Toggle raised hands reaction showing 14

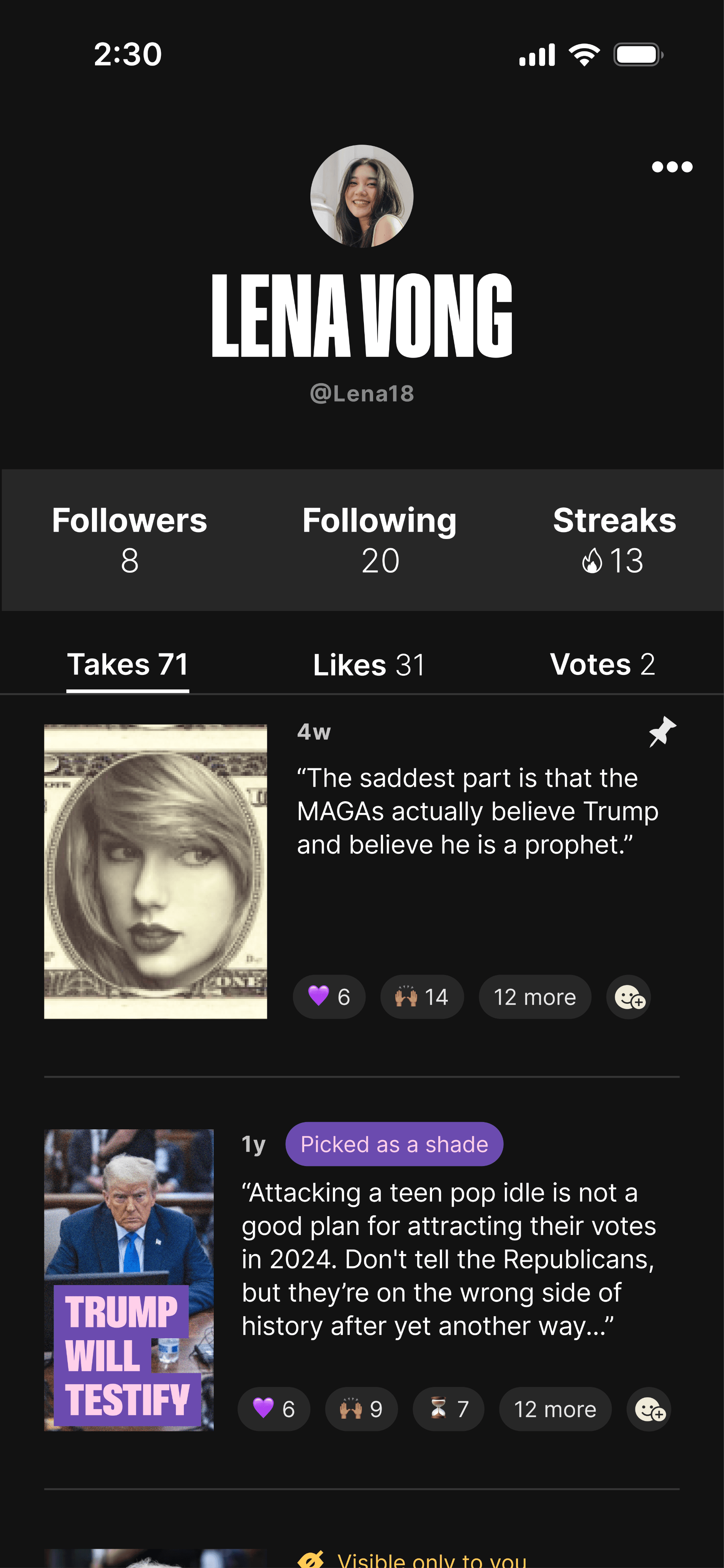[x=422, y=997]
